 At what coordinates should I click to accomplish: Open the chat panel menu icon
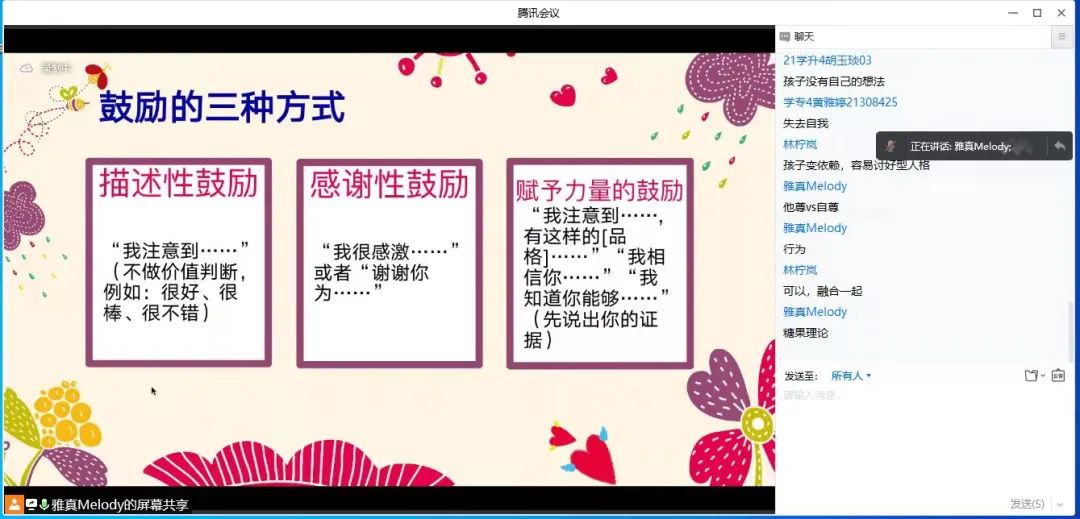point(1061,36)
